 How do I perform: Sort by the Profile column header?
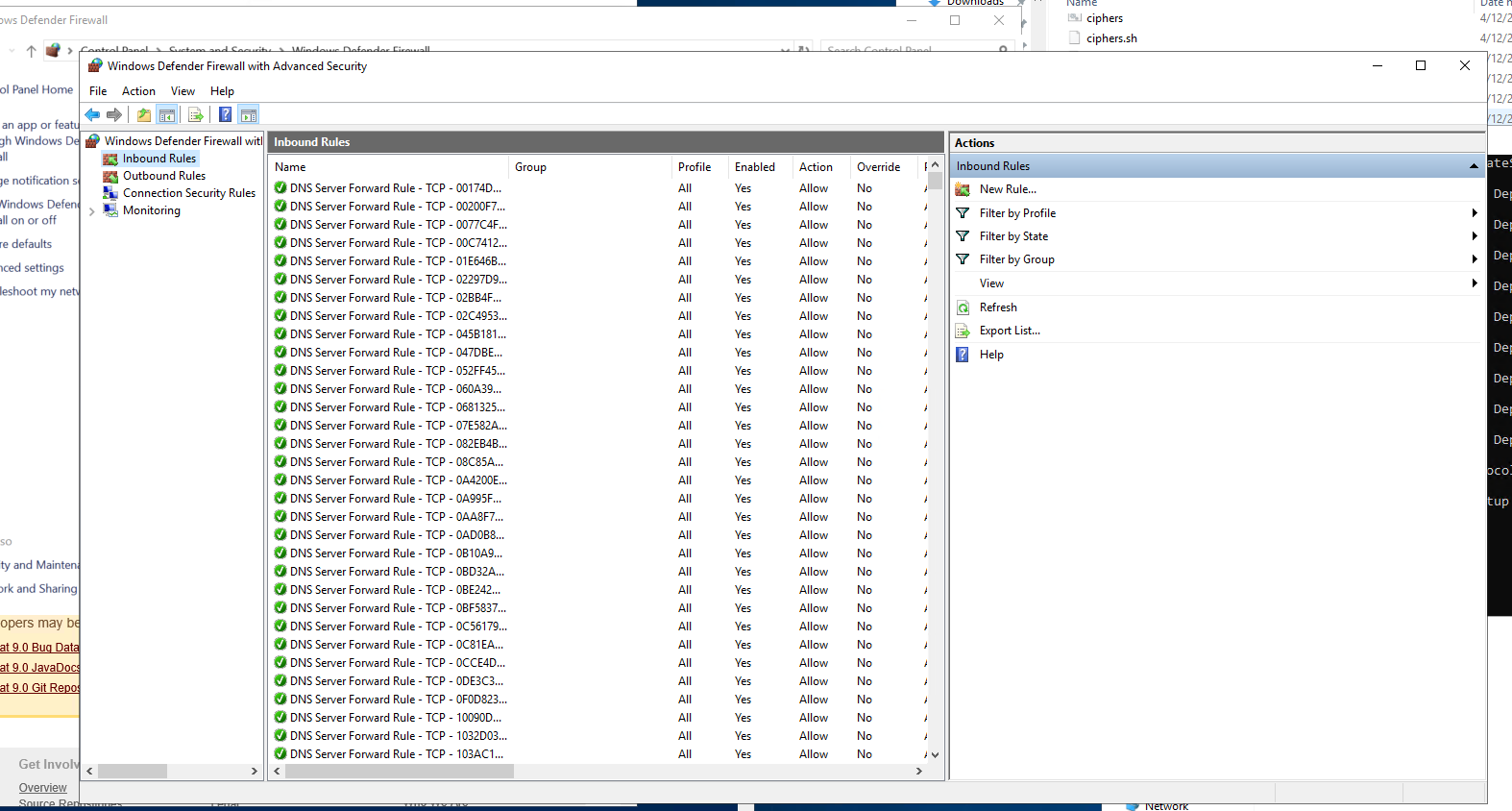pyautogui.click(x=700, y=167)
